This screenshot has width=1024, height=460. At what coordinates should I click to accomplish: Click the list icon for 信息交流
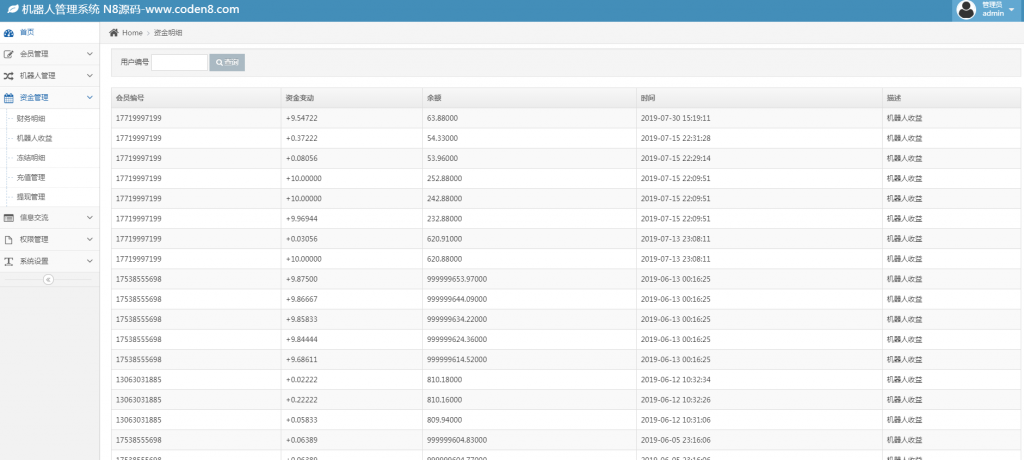point(8,218)
